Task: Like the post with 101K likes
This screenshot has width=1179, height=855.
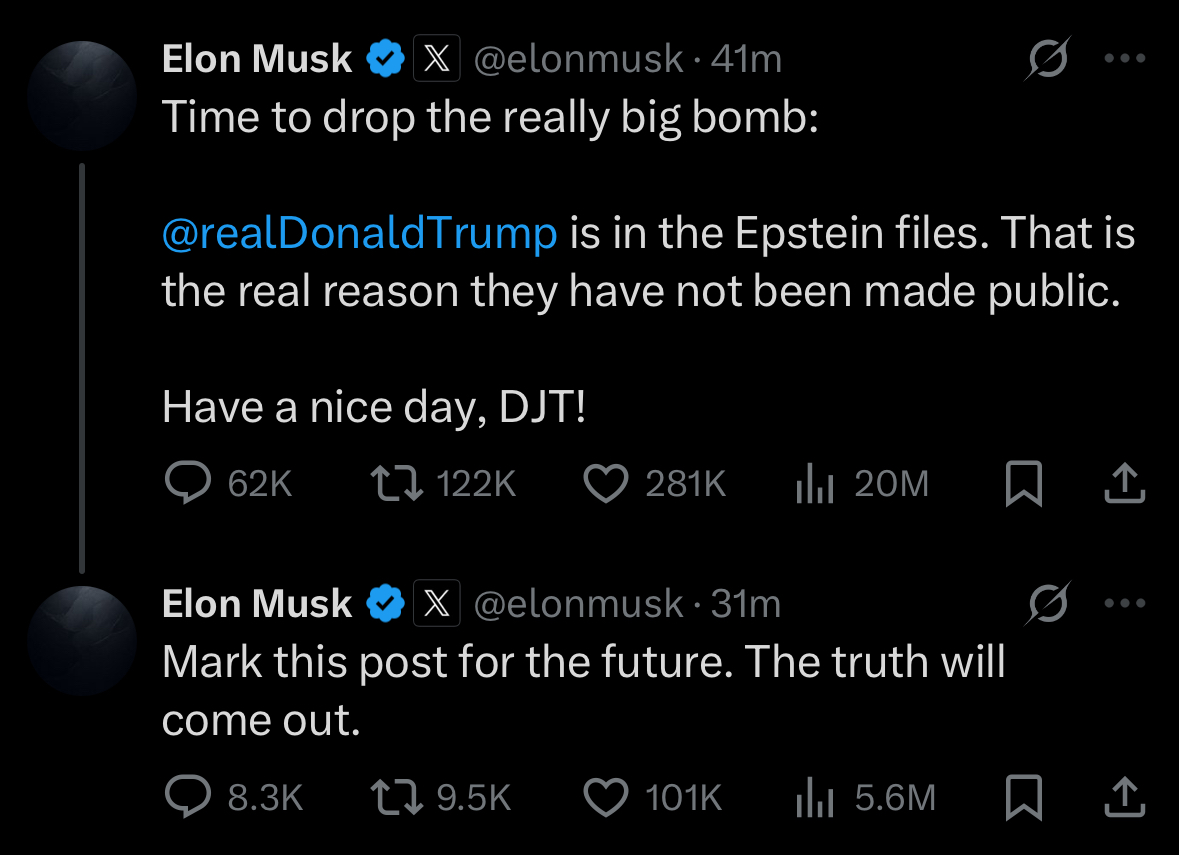Action: [x=604, y=797]
